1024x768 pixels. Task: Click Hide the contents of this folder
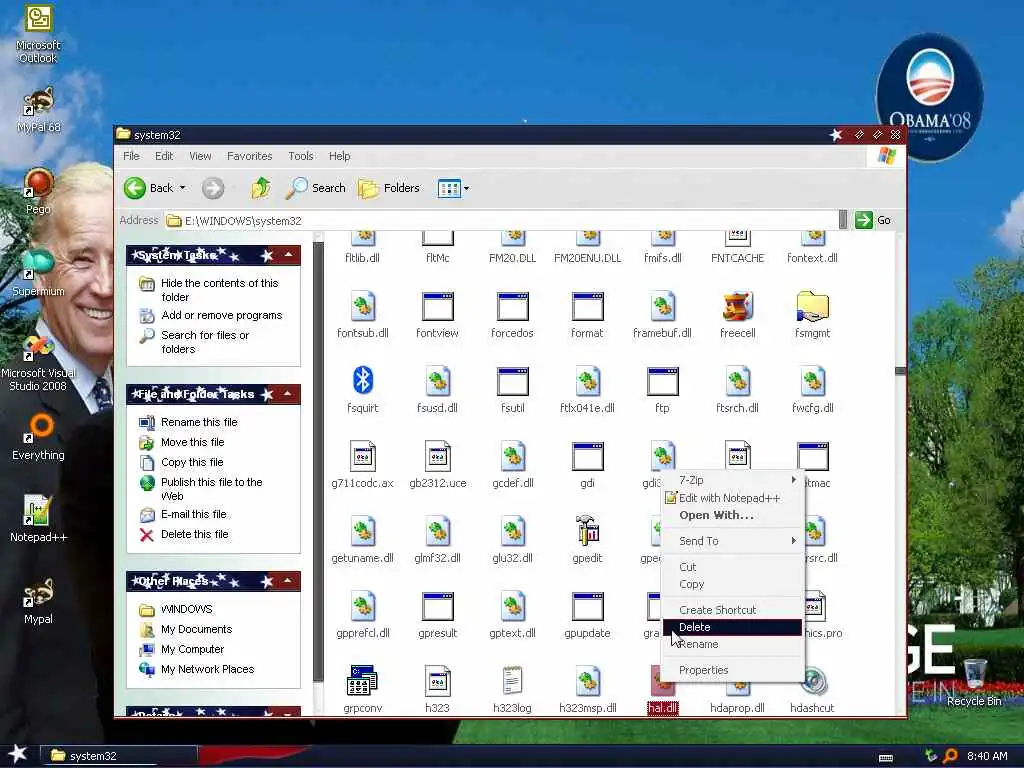(219, 290)
